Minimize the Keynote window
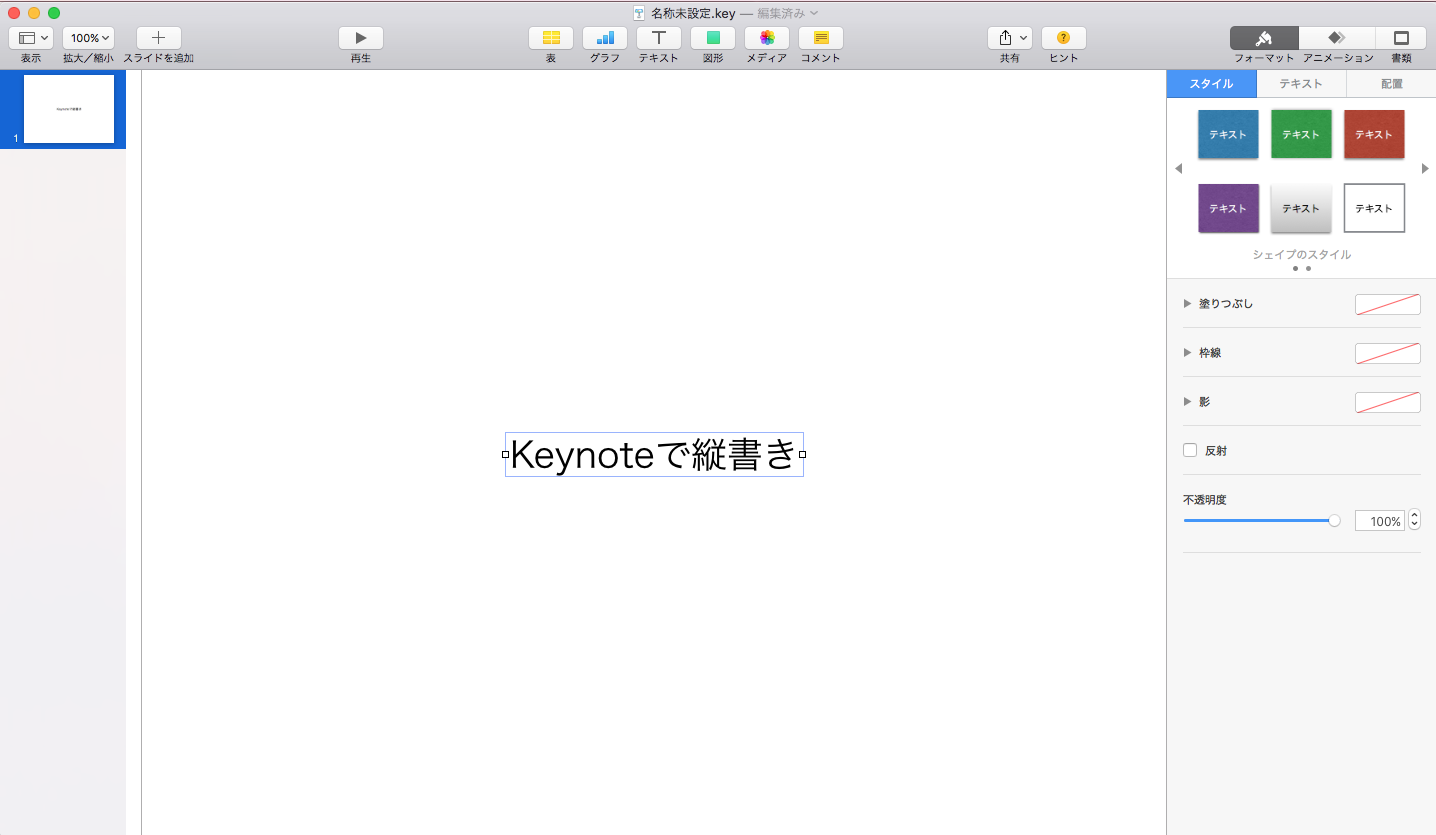This screenshot has height=835, width=1436. tap(34, 13)
